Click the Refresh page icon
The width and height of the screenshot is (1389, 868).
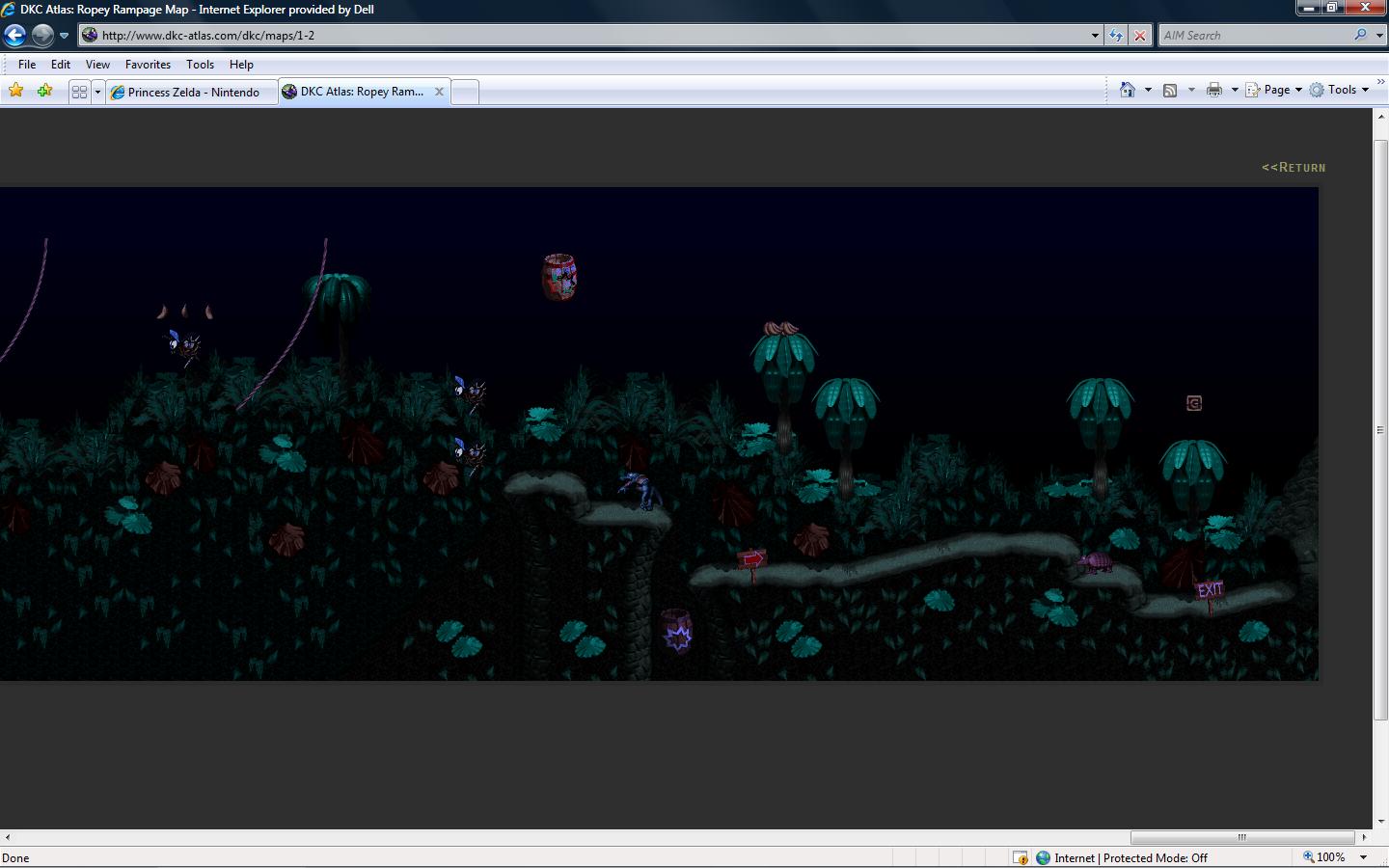1116,36
